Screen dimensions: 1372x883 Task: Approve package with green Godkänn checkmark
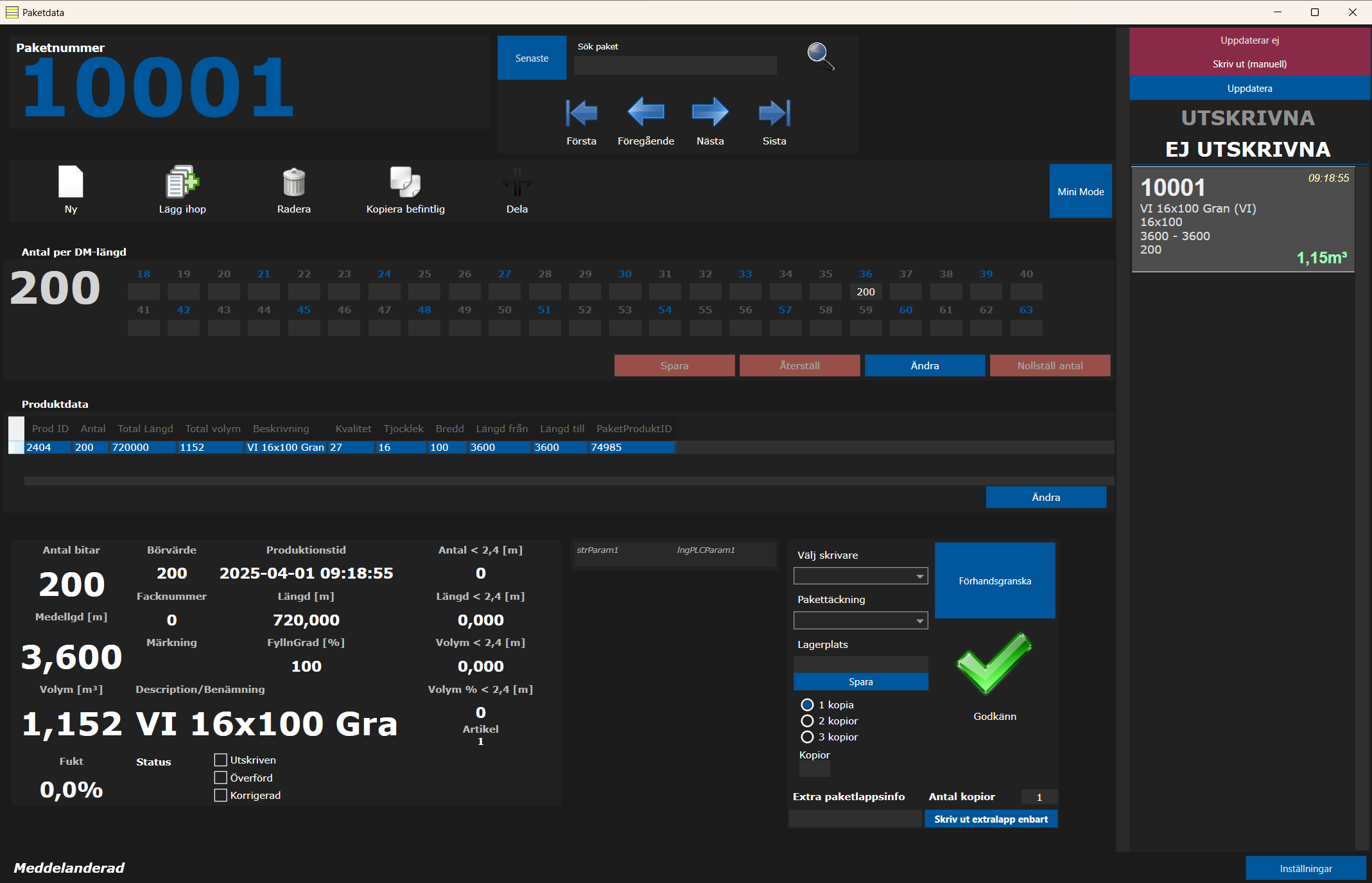994,664
